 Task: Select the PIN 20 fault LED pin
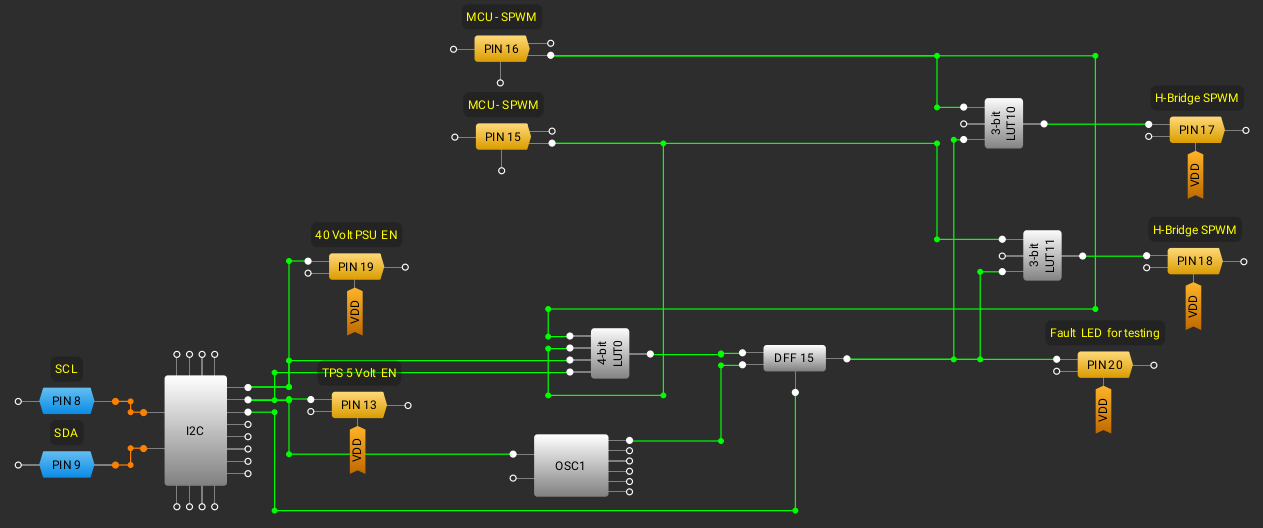1104,365
